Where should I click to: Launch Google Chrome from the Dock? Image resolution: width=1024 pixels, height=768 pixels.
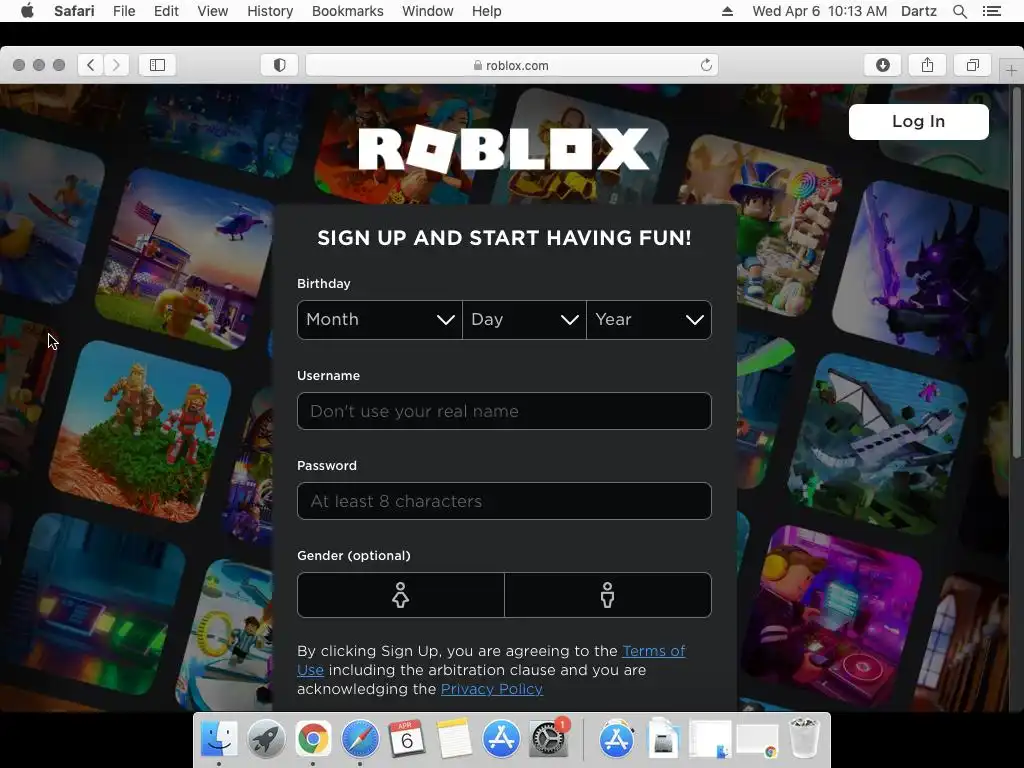click(313, 739)
